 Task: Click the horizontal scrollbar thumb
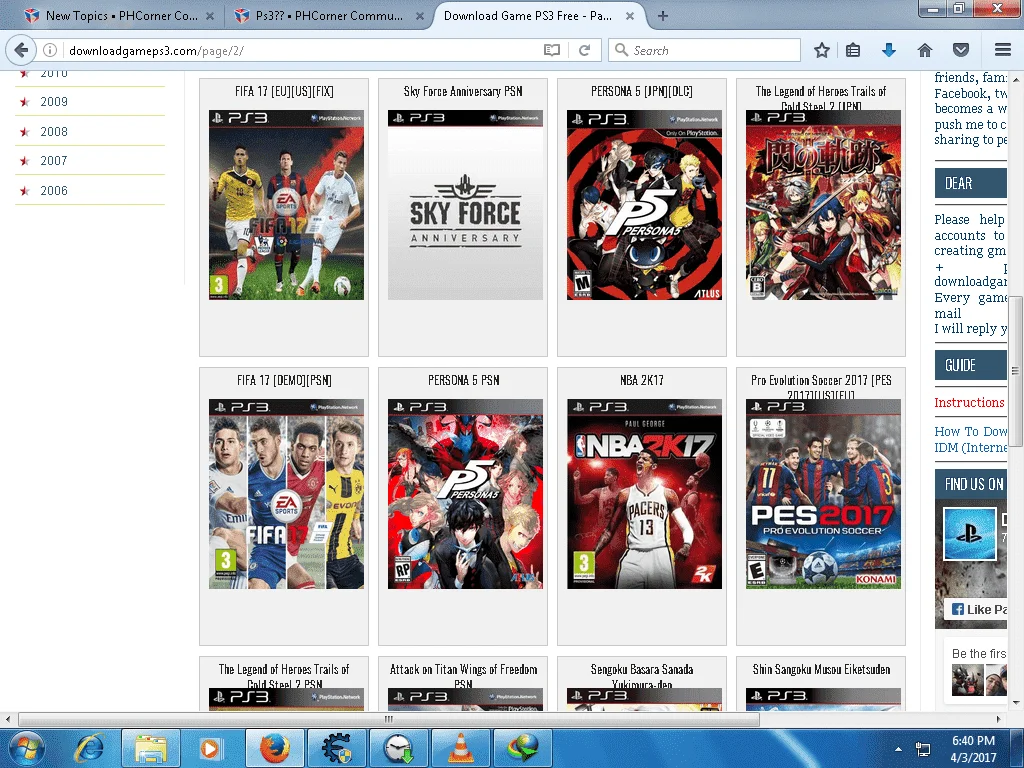pyautogui.click(x=389, y=719)
